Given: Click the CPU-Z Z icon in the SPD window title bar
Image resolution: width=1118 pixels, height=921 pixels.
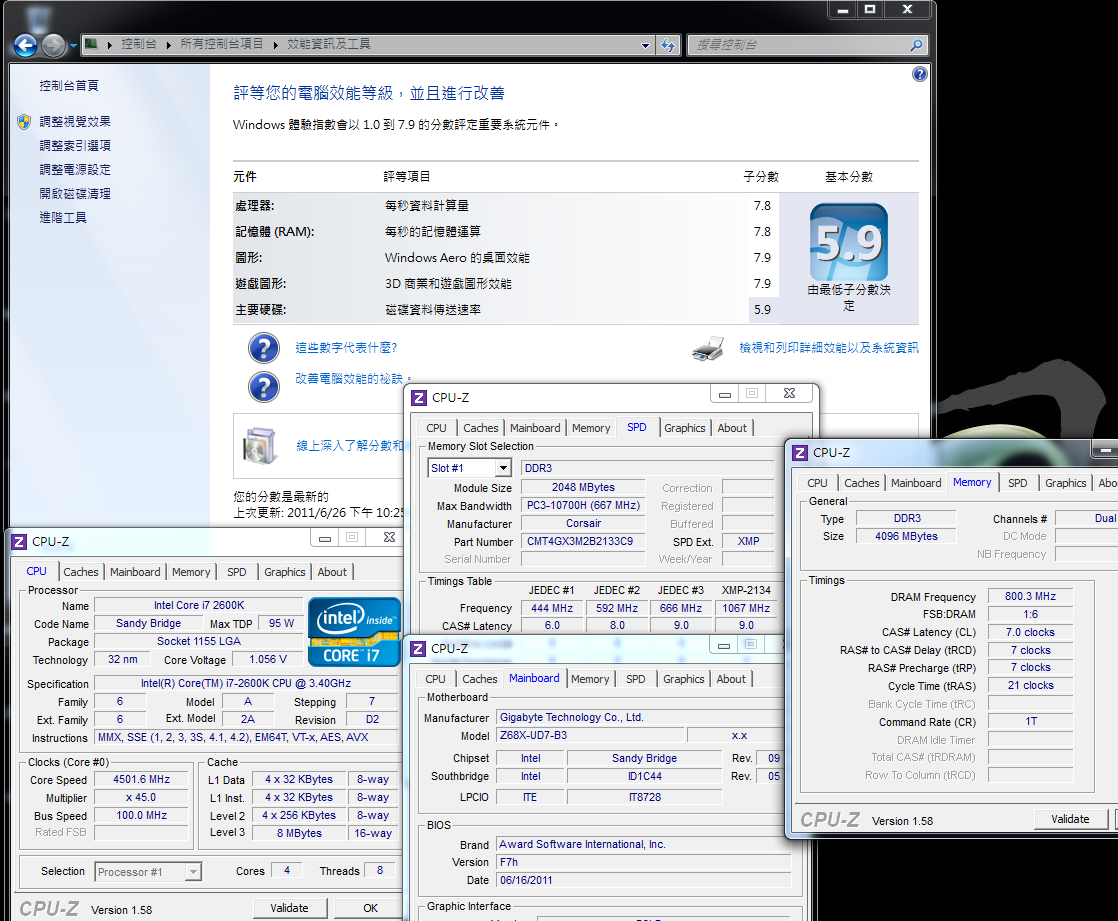Looking at the screenshot, I should 419,398.
